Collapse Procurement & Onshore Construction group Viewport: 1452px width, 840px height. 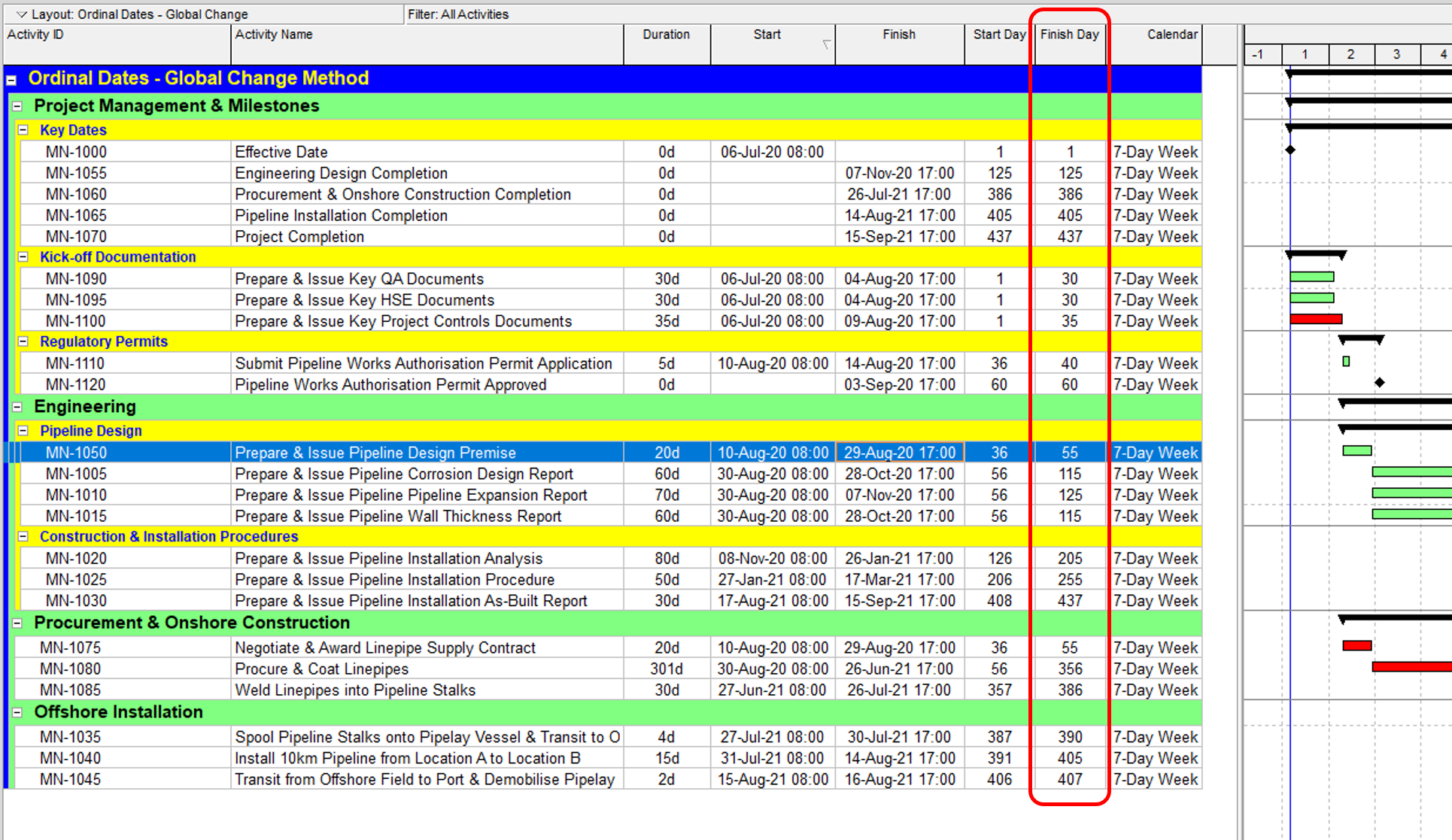[17, 623]
